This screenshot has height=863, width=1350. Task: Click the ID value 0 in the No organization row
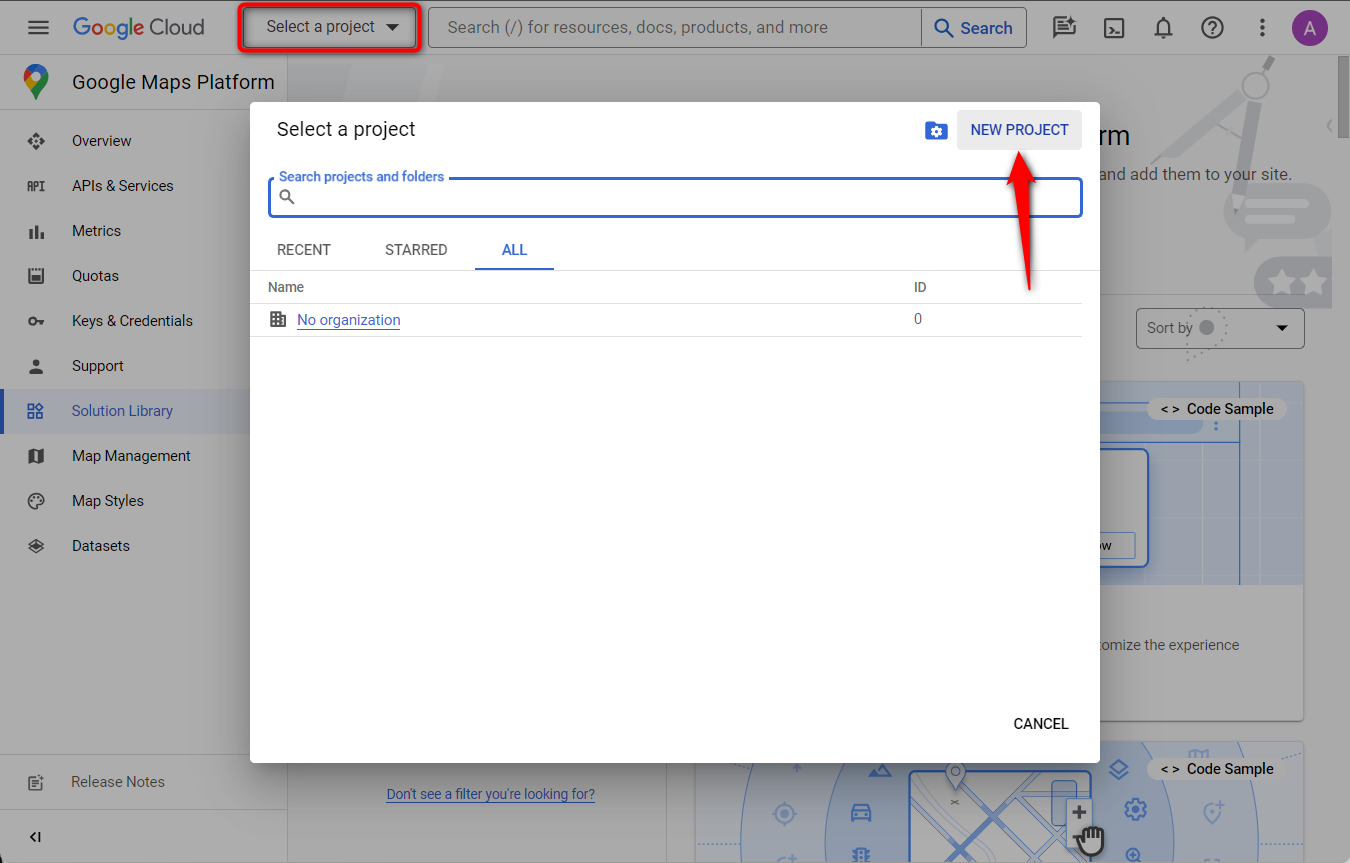coord(918,320)
